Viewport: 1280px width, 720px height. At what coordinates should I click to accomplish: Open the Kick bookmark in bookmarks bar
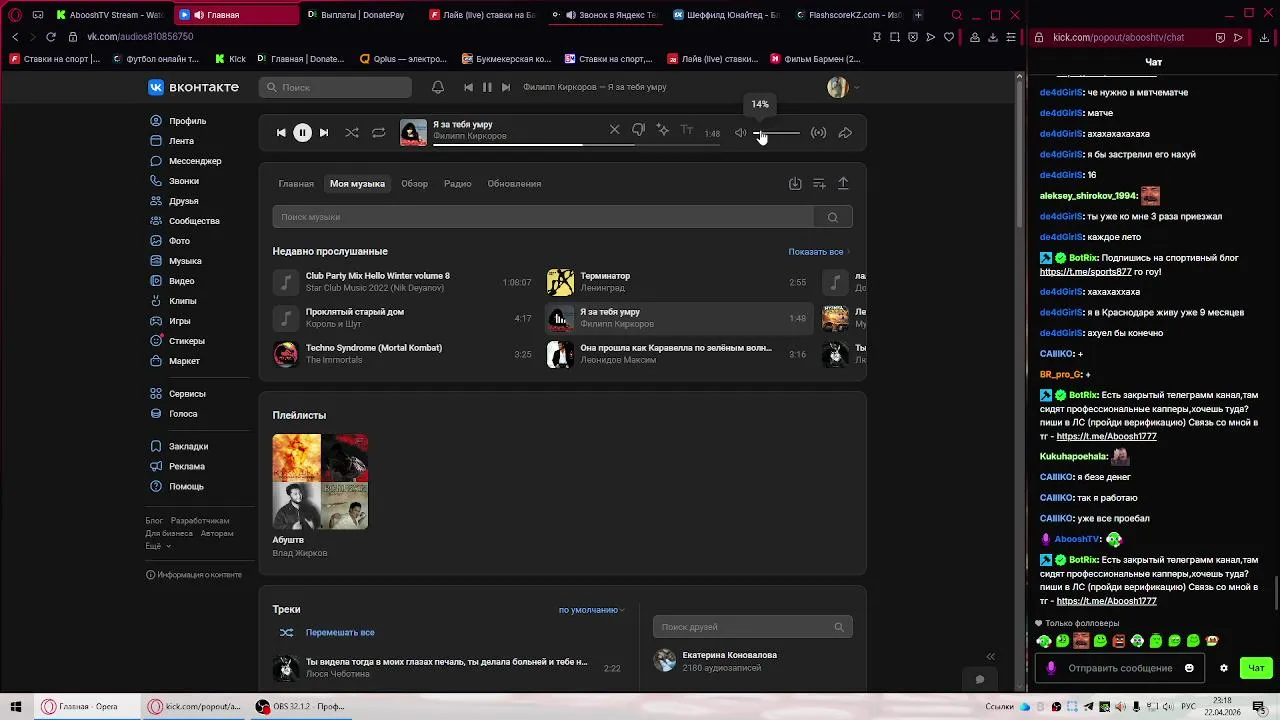click(230, 59)
